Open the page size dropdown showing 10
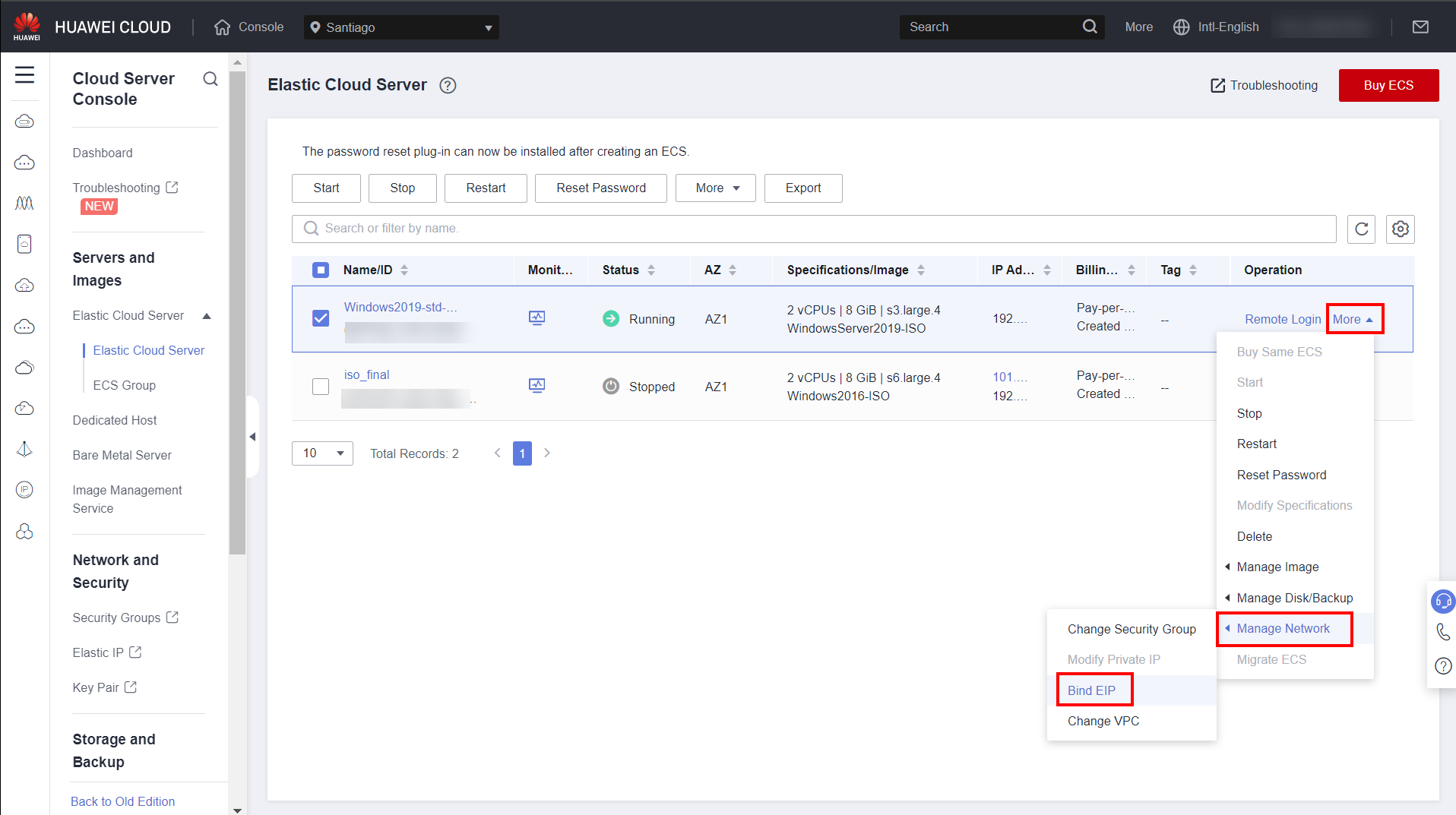 click(322, 453)
